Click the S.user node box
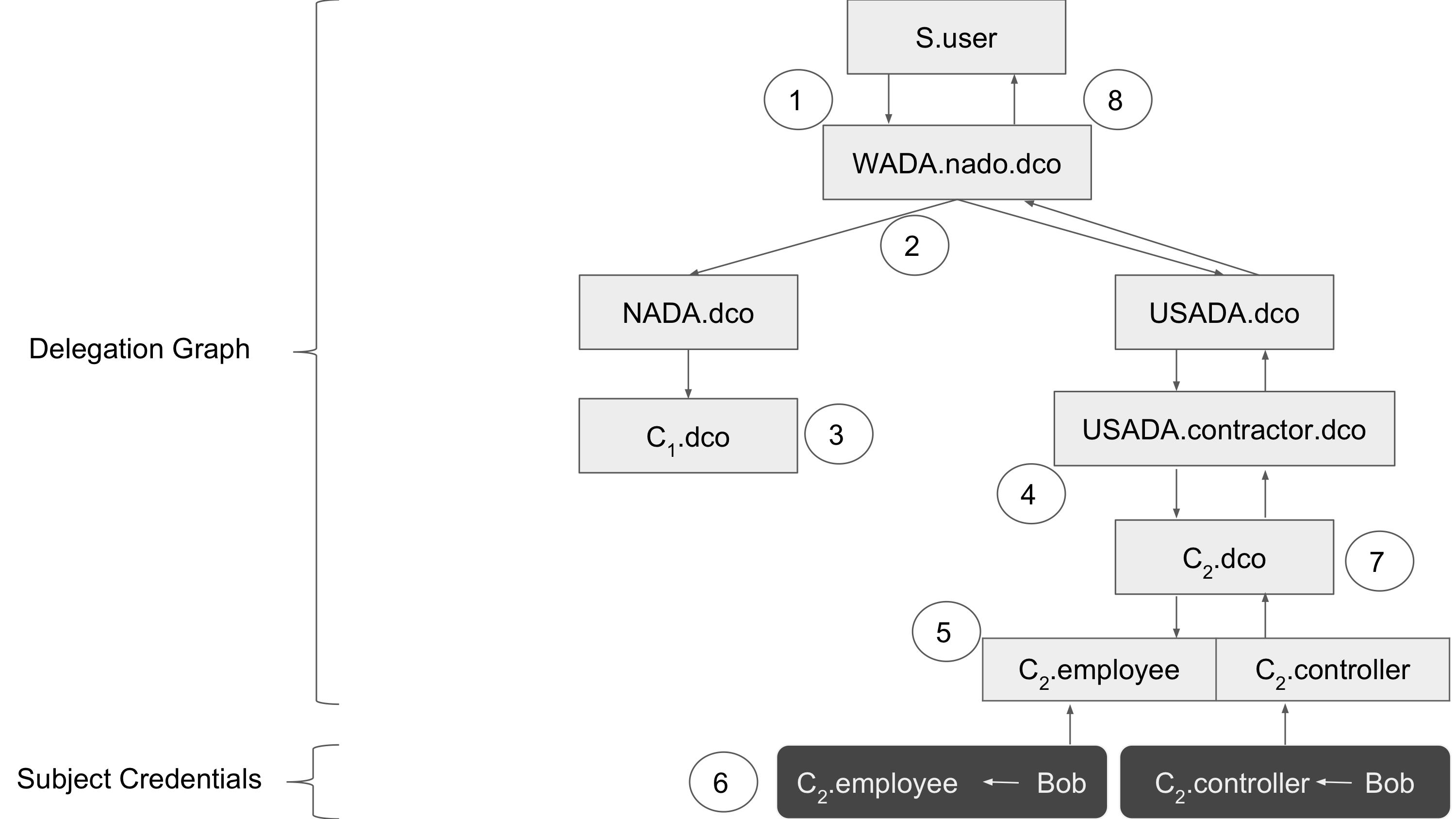Image resolution: width=1456 pixels, height=819 pixels. tap(956, 37)
